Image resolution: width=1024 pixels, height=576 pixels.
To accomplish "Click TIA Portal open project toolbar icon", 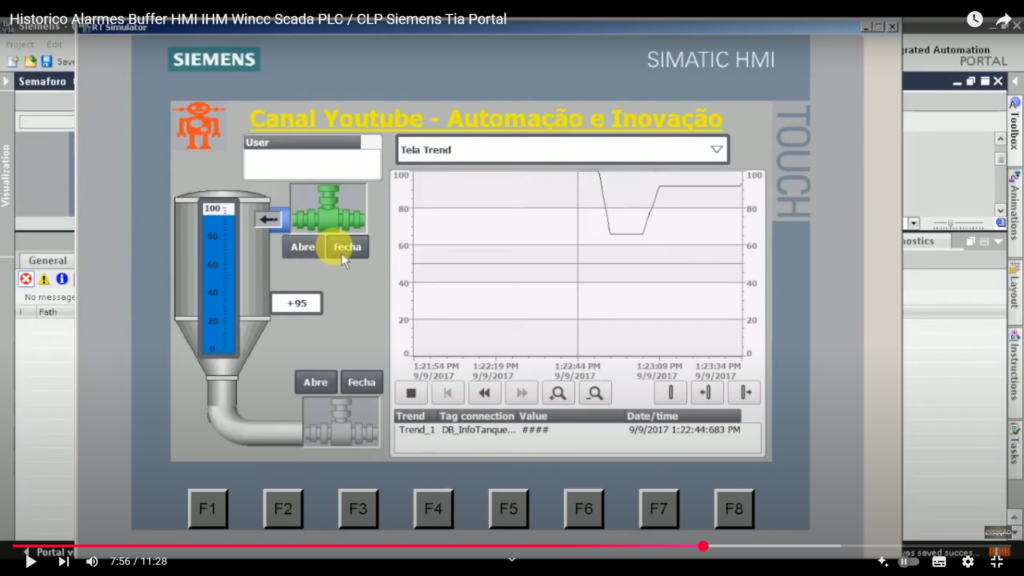I will click(30, 61).
